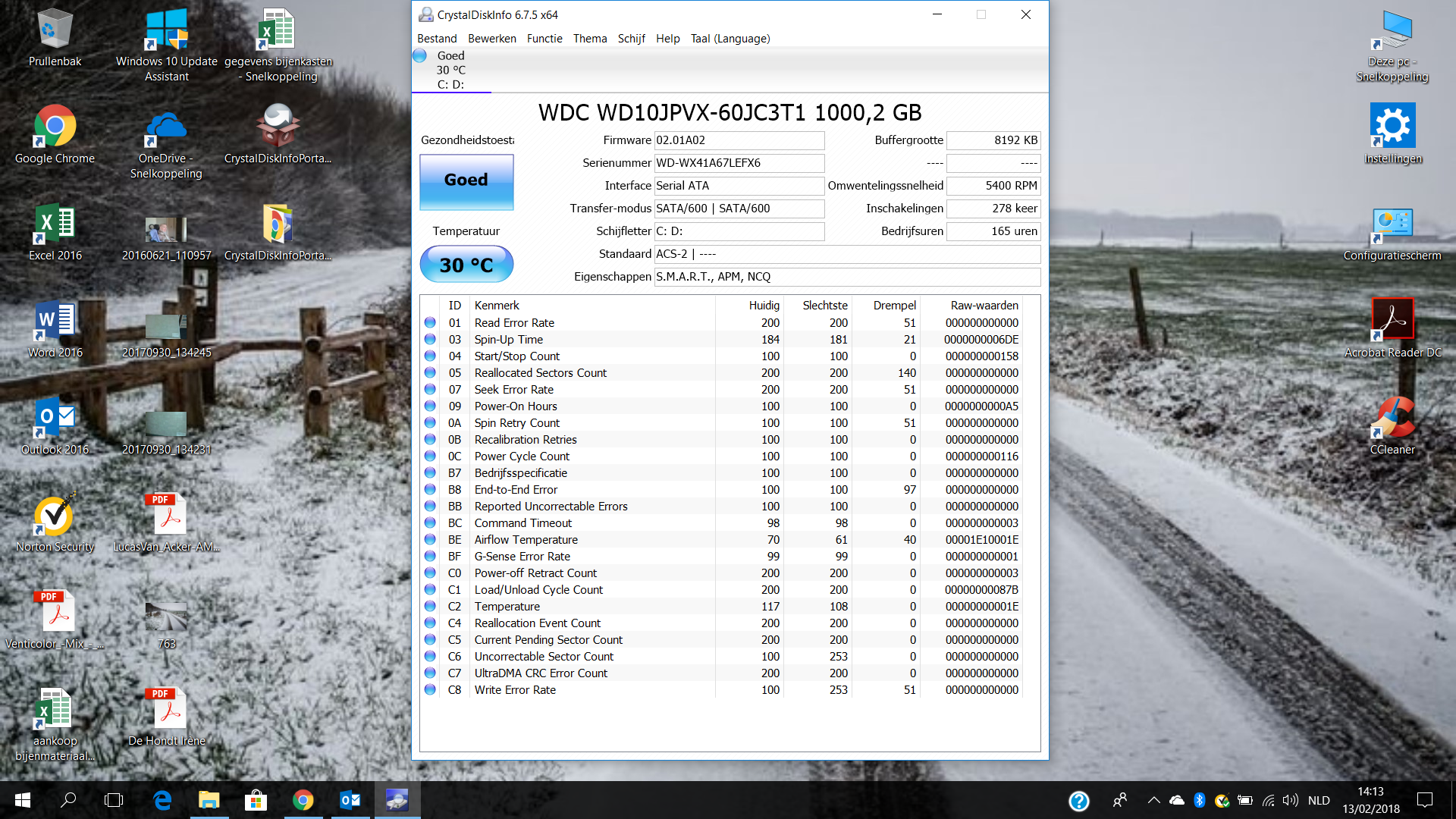Open NLD language input indicator
Image resolution: width=1456 pixels, height=819 pixels.
click(1319, 800)
